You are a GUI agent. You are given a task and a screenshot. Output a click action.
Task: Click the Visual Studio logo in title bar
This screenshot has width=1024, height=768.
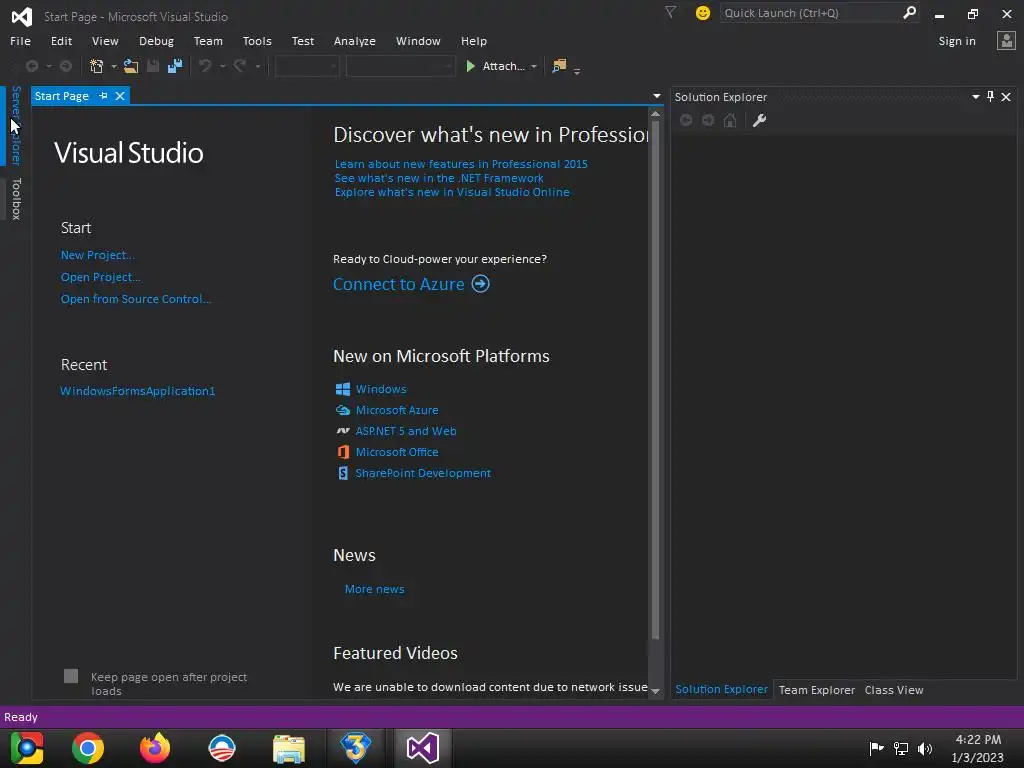pyautogui.click(x=22, y=16)
